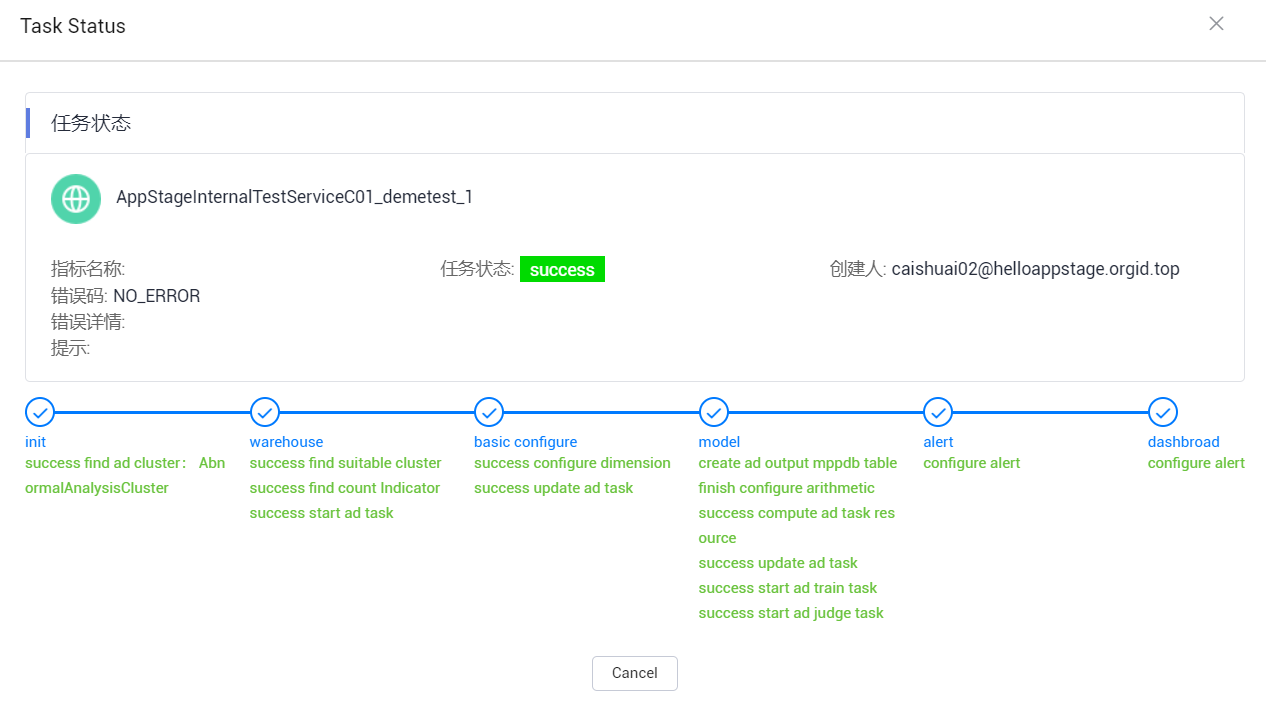
Task: Click the NO_ERROR error code text
Action: coord(156,296)
